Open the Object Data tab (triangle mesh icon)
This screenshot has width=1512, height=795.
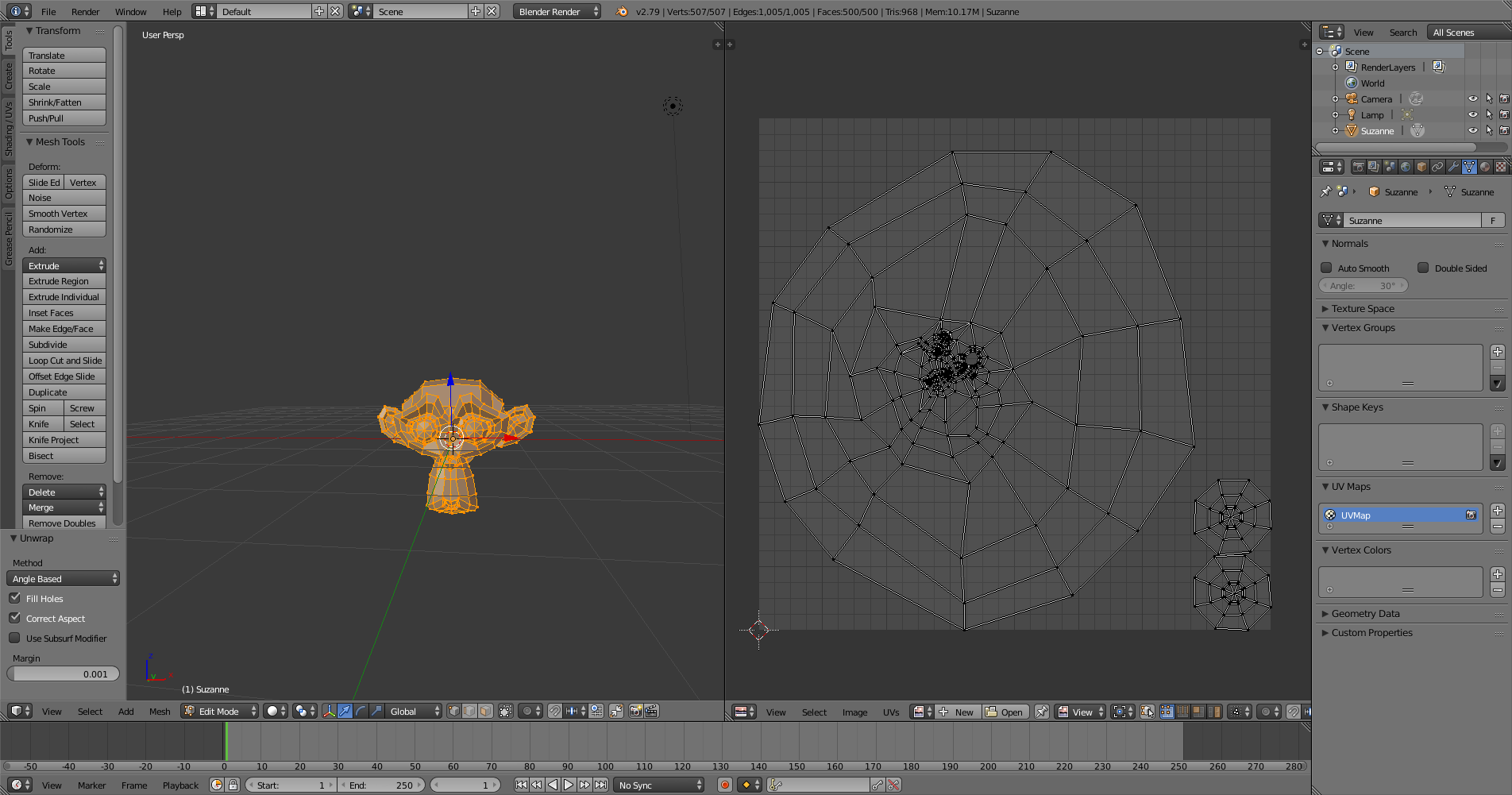tap(1469, 167)
